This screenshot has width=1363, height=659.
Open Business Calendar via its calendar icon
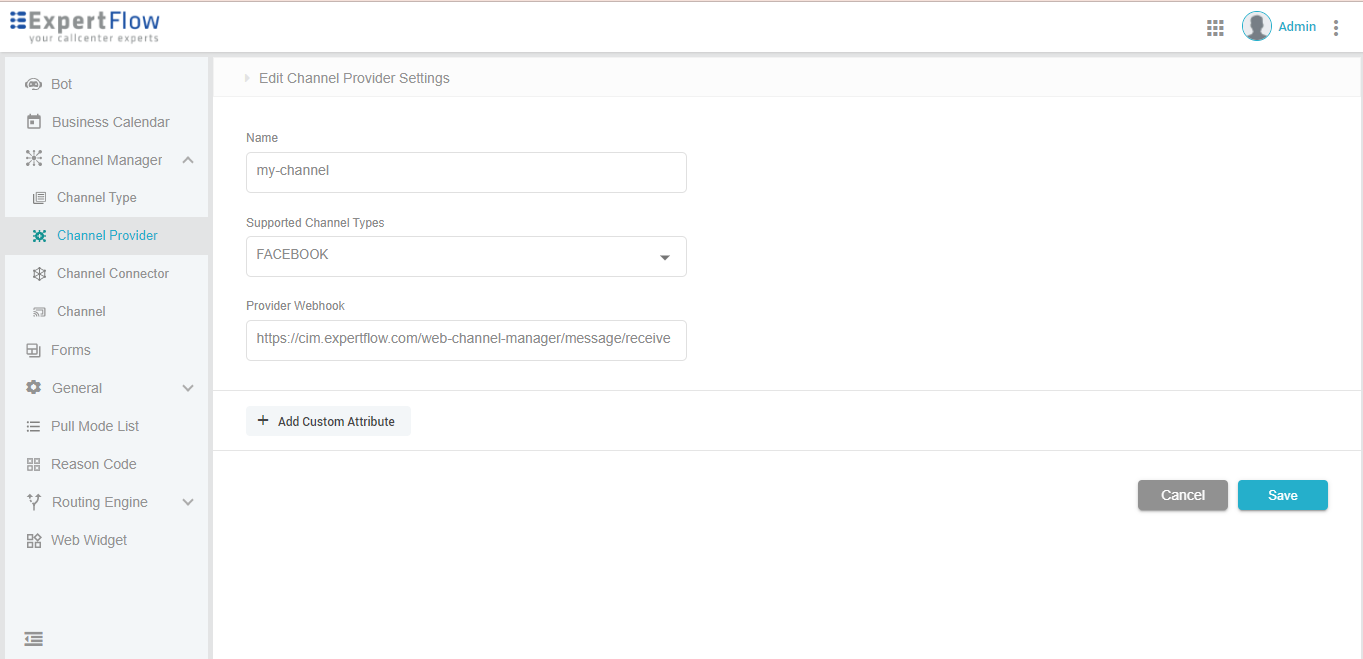(x=33, y=121)
